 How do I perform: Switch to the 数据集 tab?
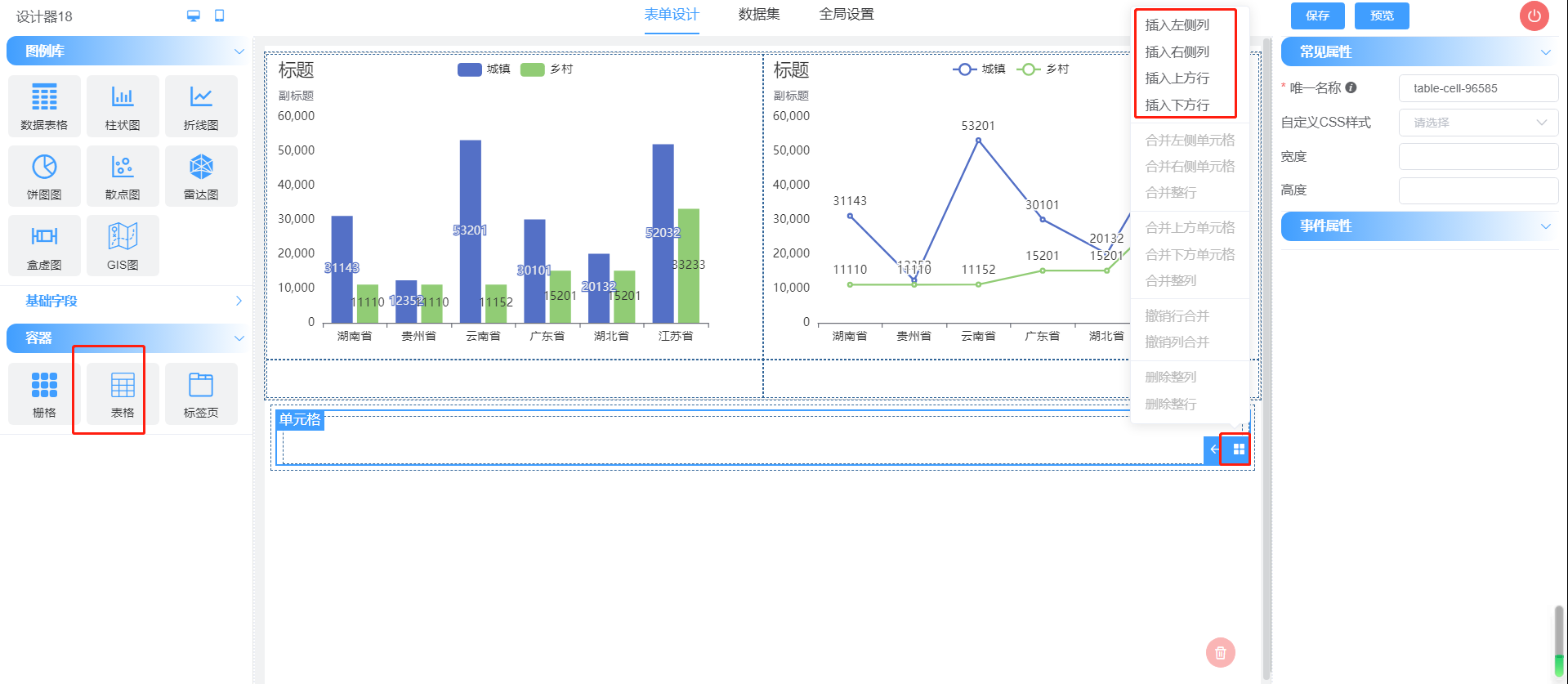759,15
